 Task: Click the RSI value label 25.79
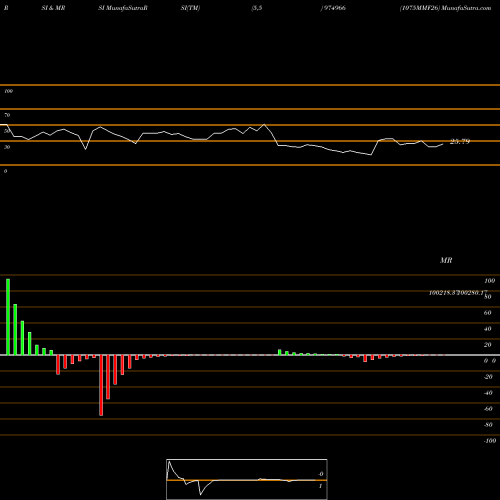tap(460, 142)
